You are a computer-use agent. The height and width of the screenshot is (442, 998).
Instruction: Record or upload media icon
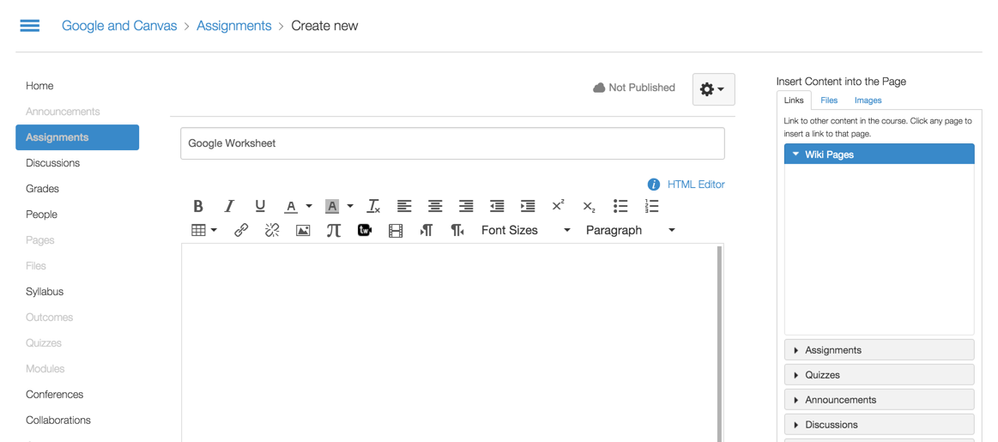click(365, 230)
